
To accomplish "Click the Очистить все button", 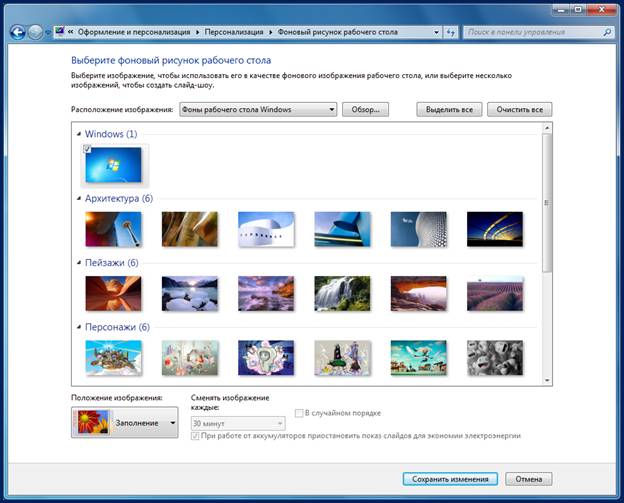I will point(520,109).
